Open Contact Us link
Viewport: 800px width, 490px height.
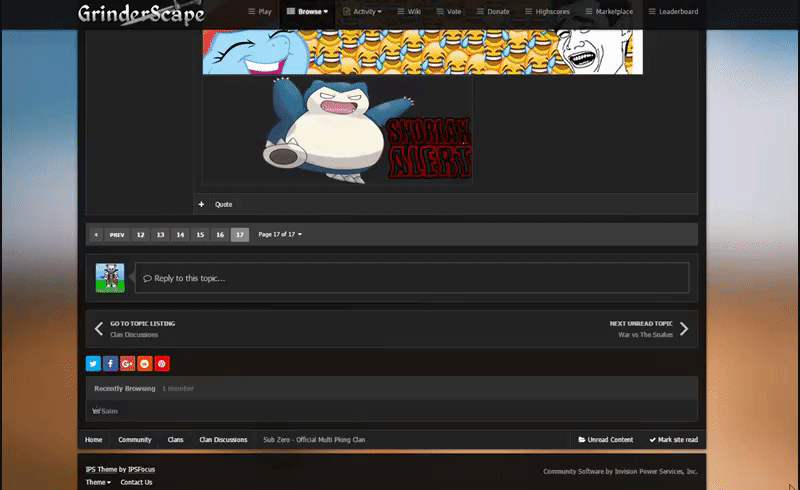136,482
